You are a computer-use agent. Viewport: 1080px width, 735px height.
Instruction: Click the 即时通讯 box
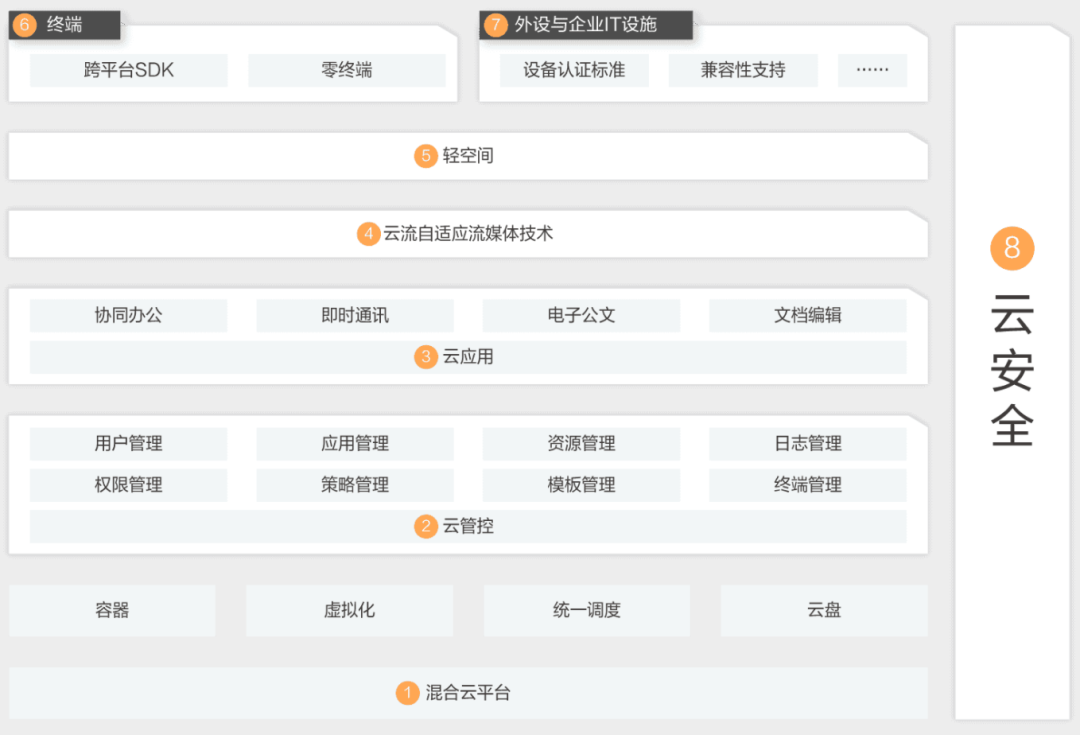click(355, 315)
